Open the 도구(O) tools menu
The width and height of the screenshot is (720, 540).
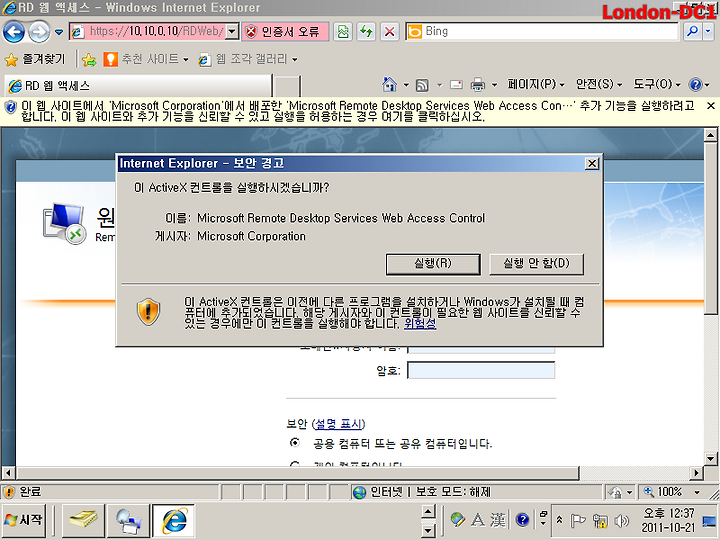point(657,84)
